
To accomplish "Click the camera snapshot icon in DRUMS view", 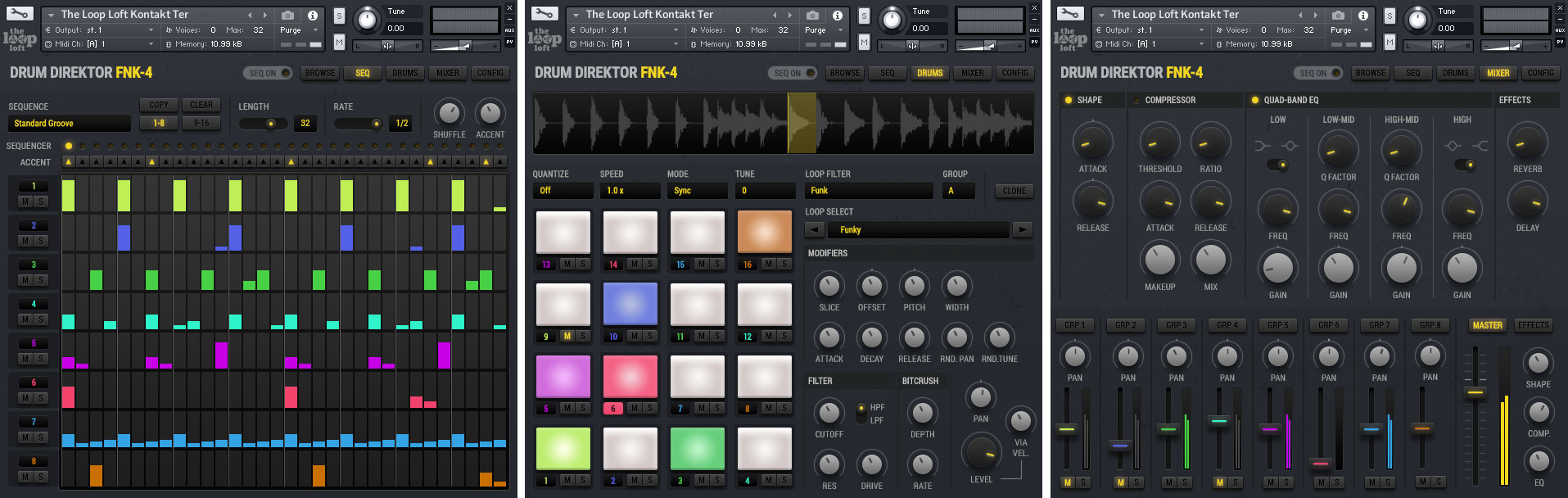I will point(812,15).
